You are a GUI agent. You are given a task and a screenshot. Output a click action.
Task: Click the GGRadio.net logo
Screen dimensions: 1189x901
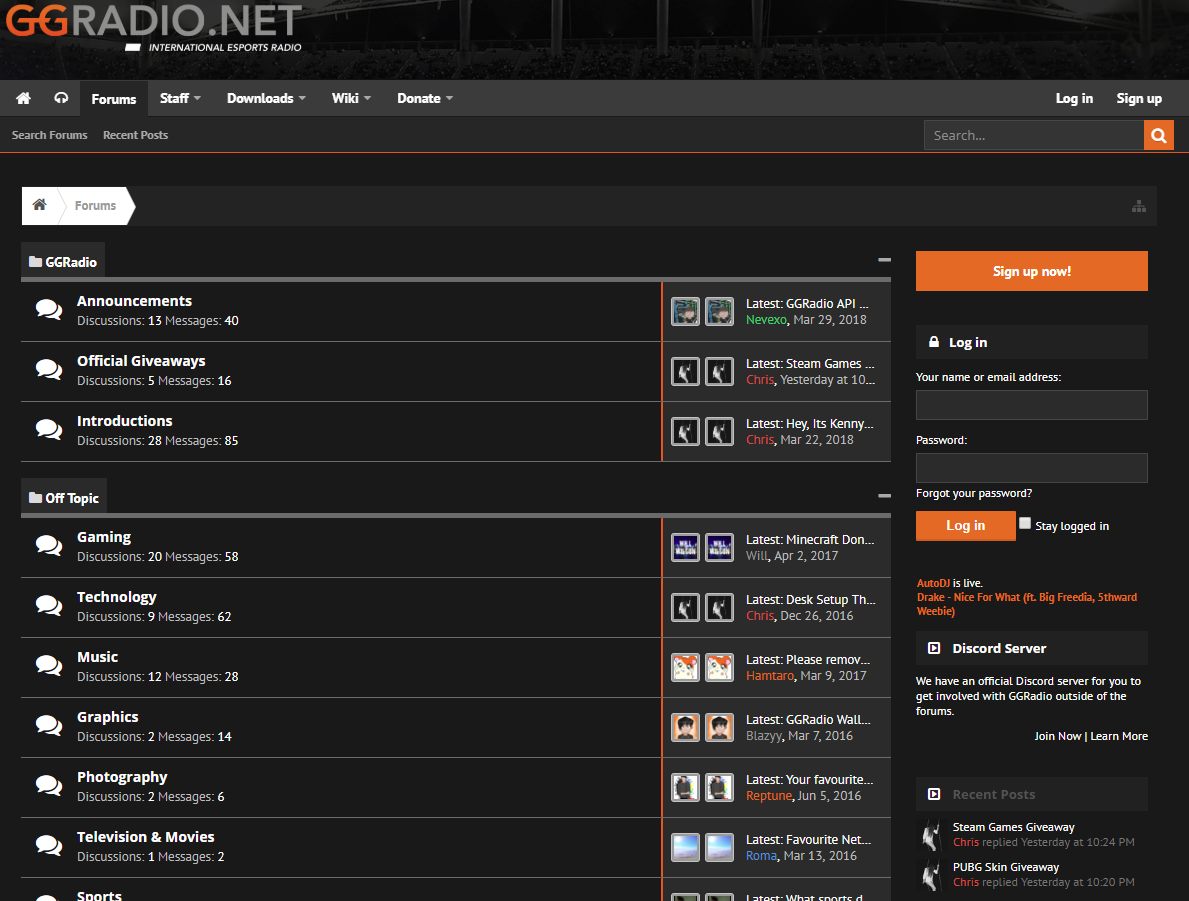(154, 27)
